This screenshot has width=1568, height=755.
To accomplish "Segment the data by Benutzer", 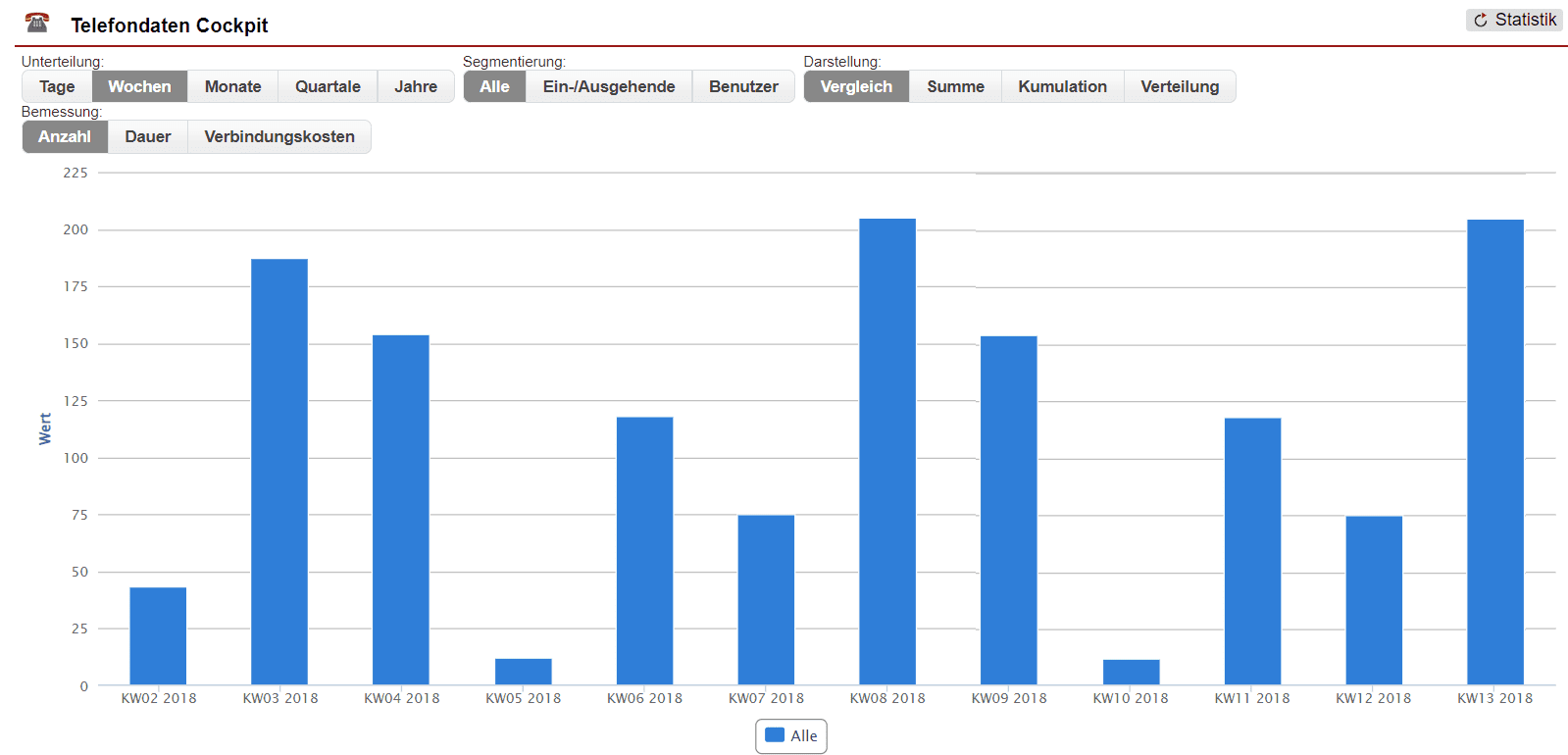I will pyautogui.click(x=743, y=86).
